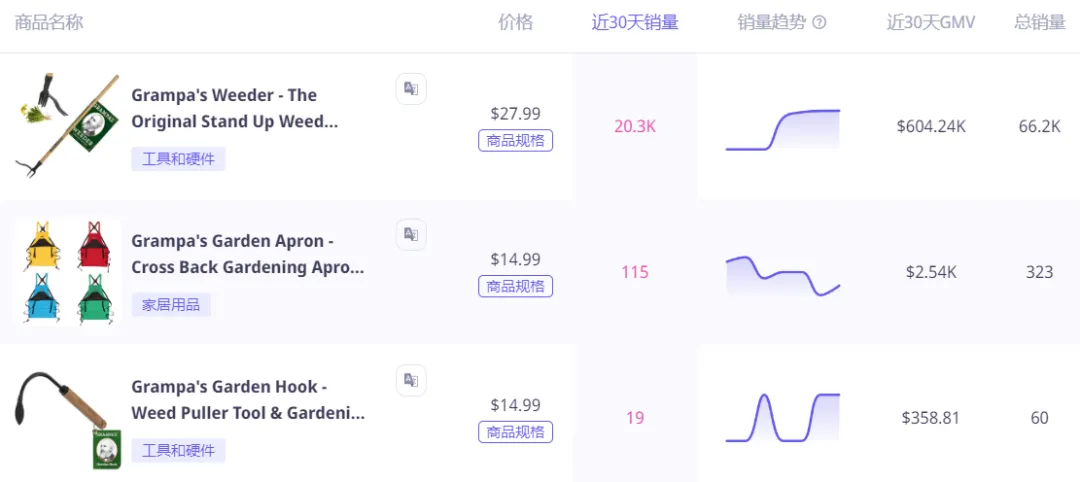Click translate icon for Grampa's Garden Hook
1080x482 pixels.
411,380
